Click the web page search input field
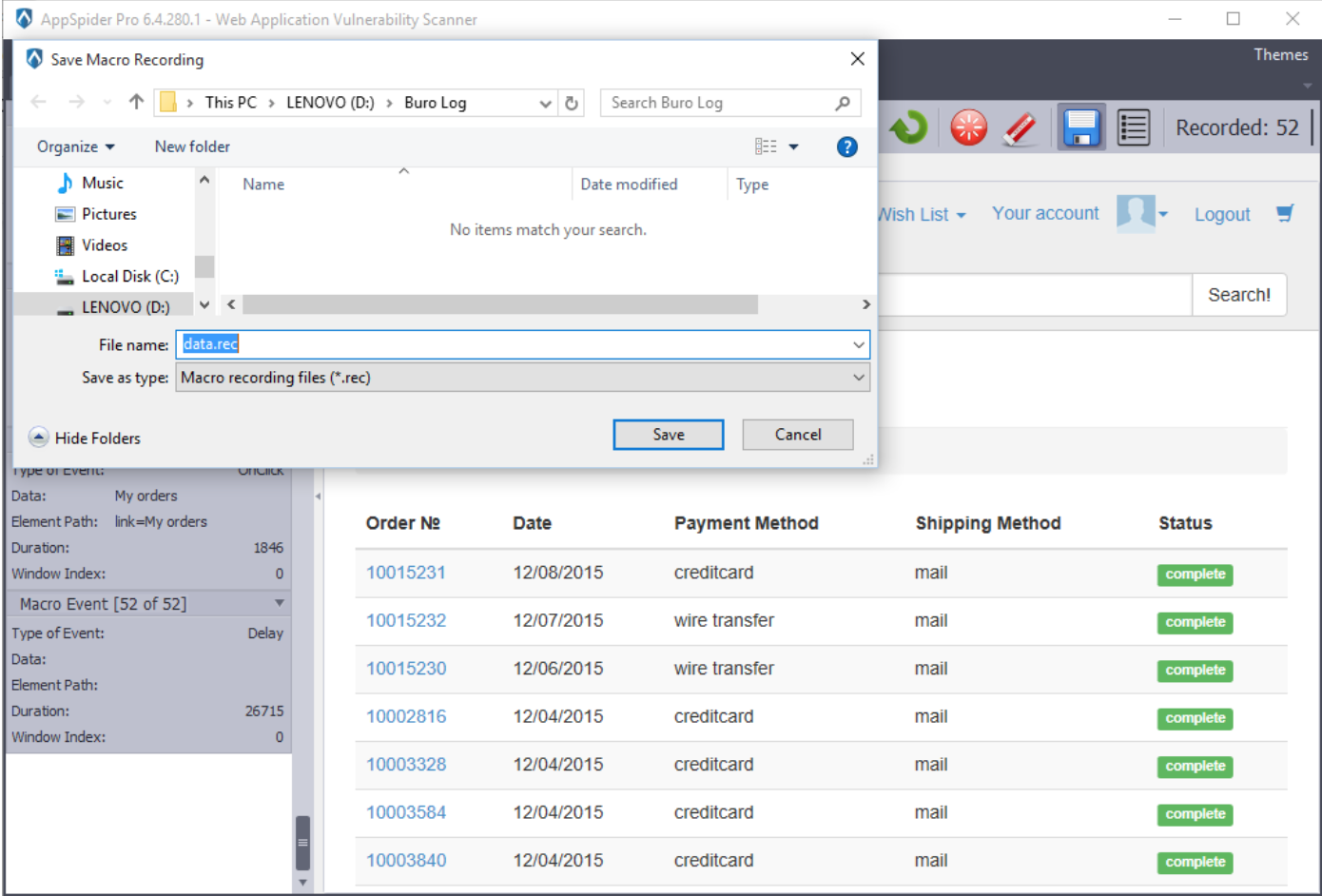Viewport: 1322px width, 896px height. pyautogui.click(x=1034, y=295)
